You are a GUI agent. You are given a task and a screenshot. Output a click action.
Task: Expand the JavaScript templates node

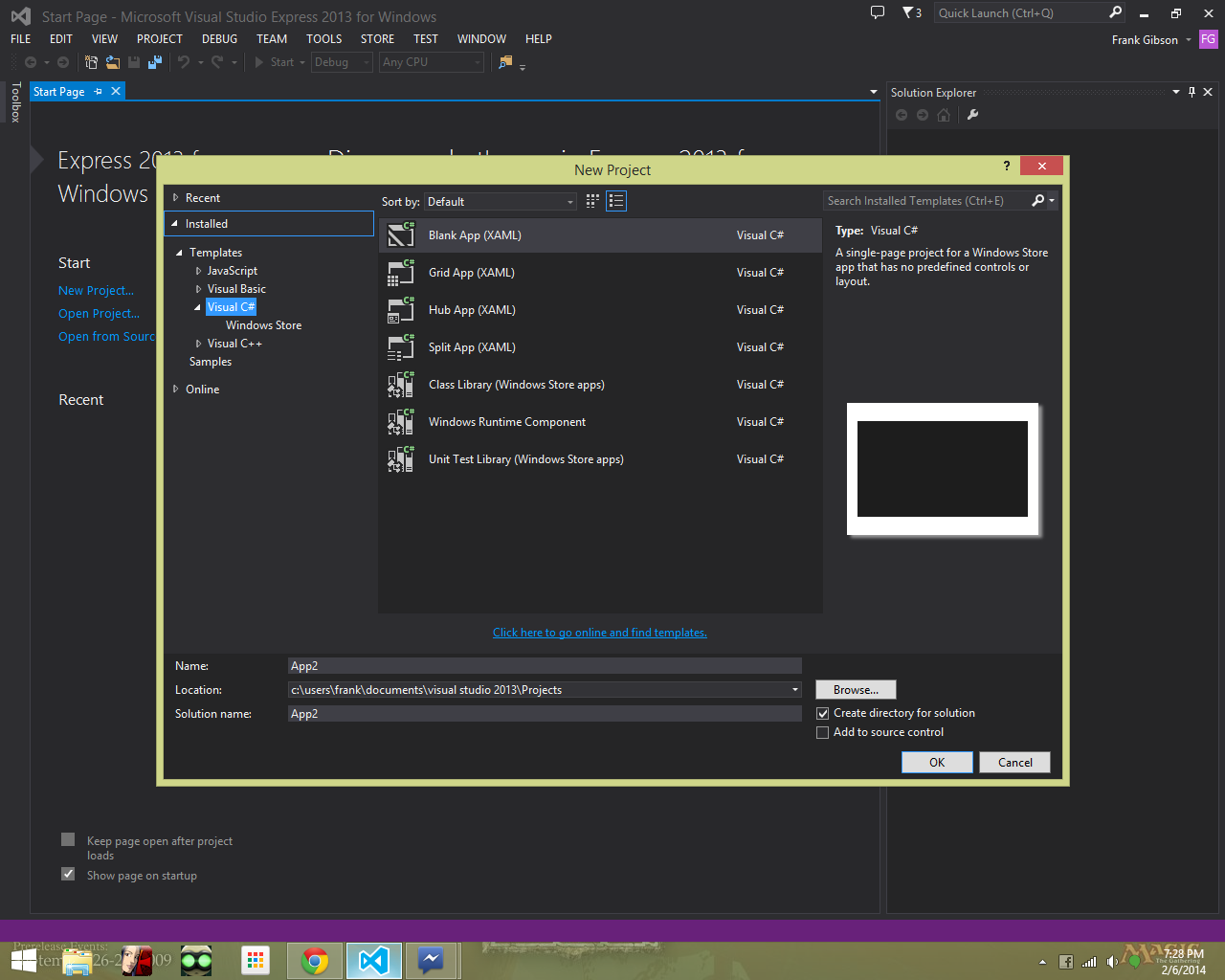point(199,271)
